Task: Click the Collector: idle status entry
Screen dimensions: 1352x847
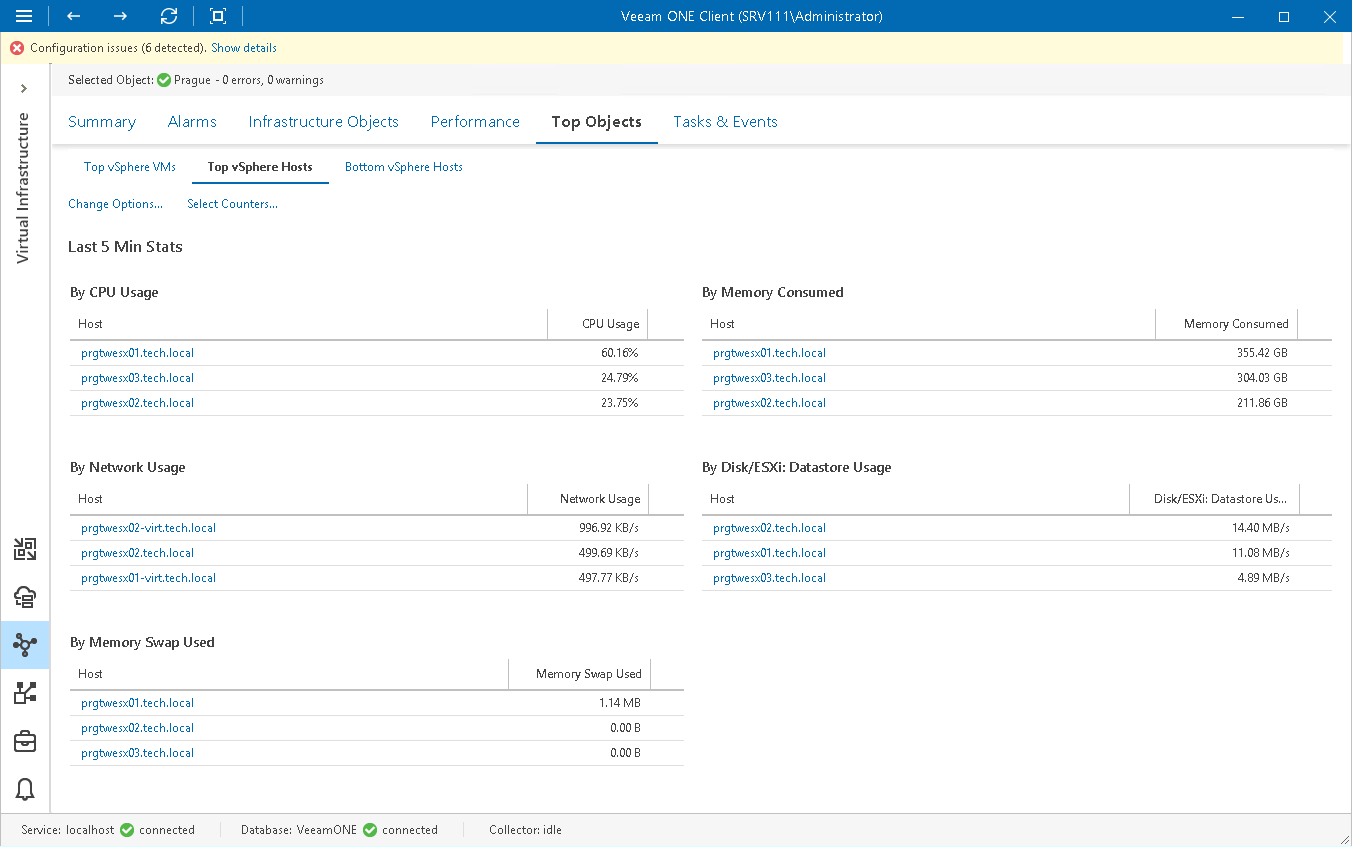Action: pyautogui.click(x=525, y=830)
